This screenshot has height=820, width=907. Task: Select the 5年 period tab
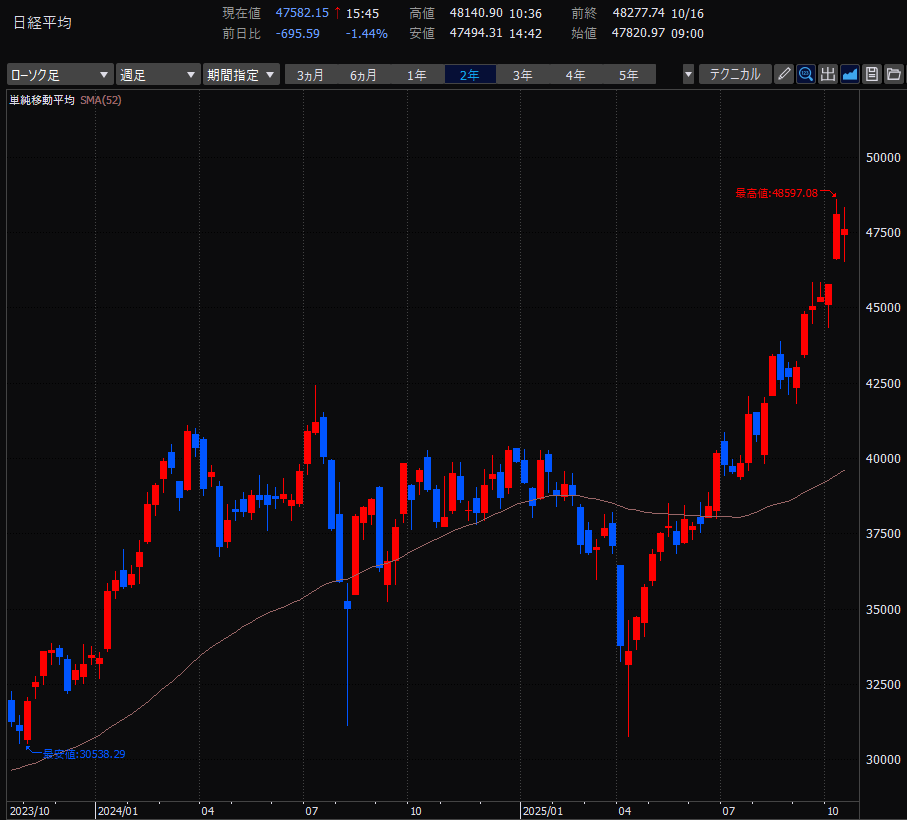[629, 75]
